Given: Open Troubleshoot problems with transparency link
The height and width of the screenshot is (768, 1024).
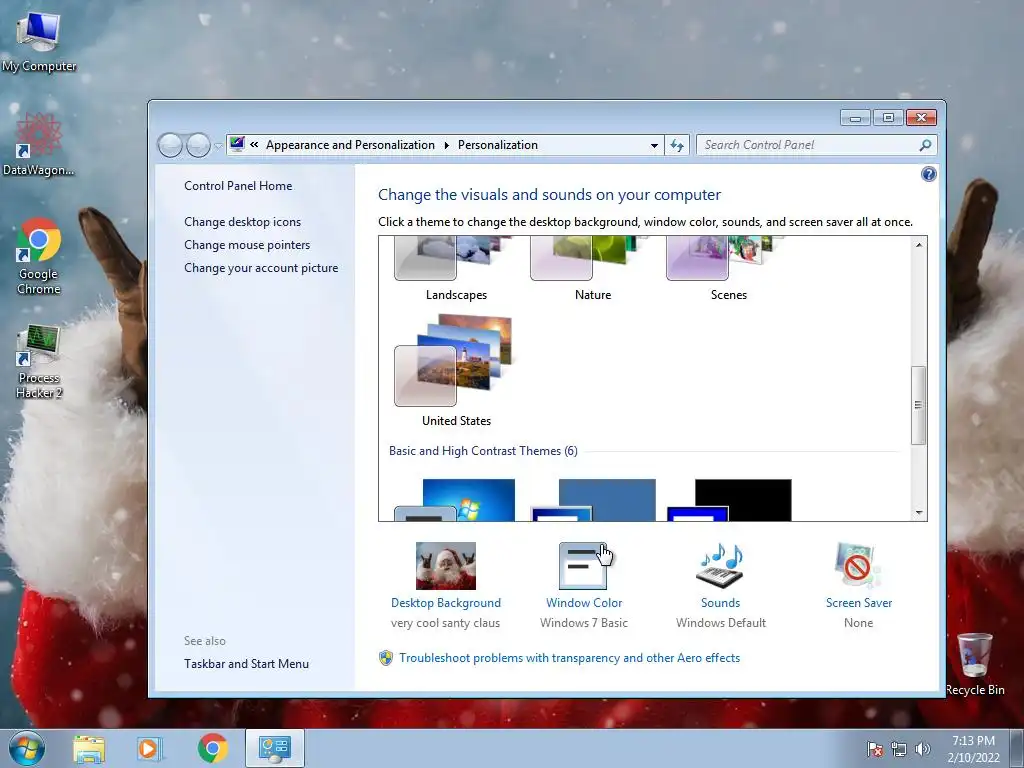Looking at the screenshot, I should click(569, 658).
